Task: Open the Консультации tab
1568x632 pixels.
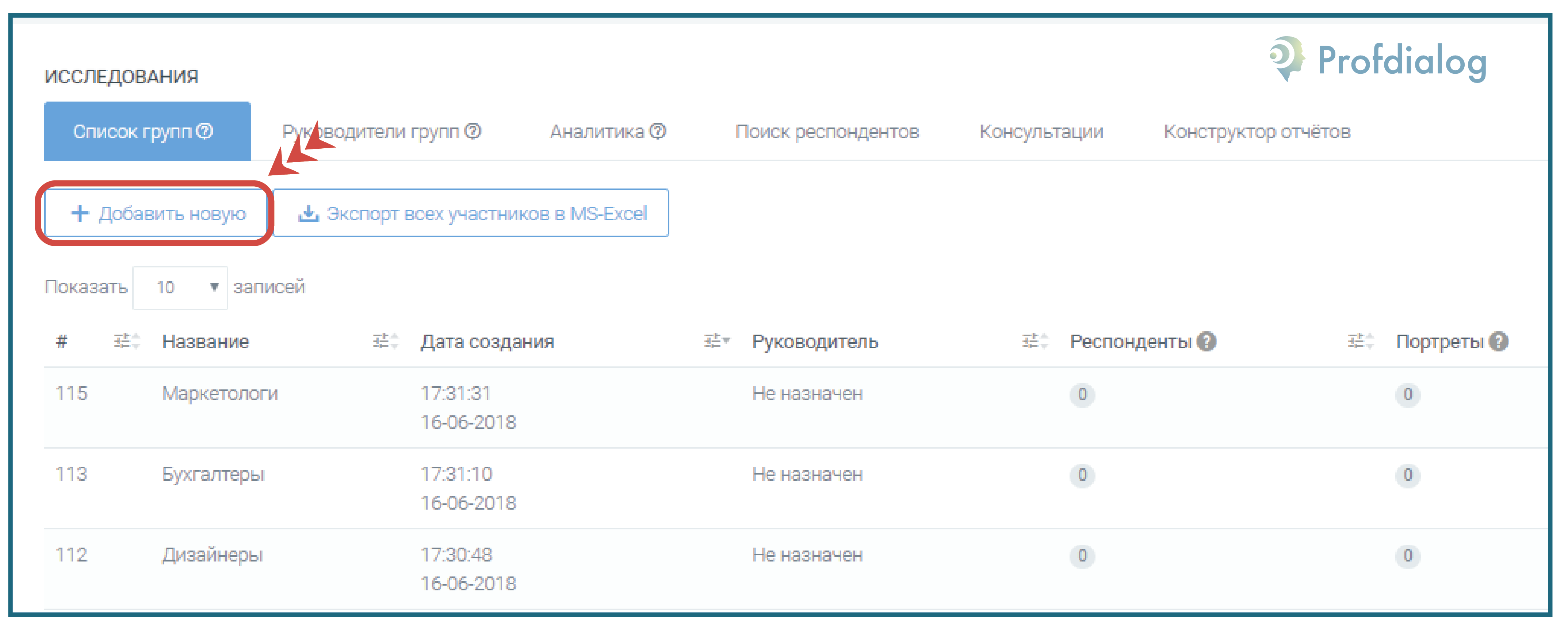Action: [1041, 132]
